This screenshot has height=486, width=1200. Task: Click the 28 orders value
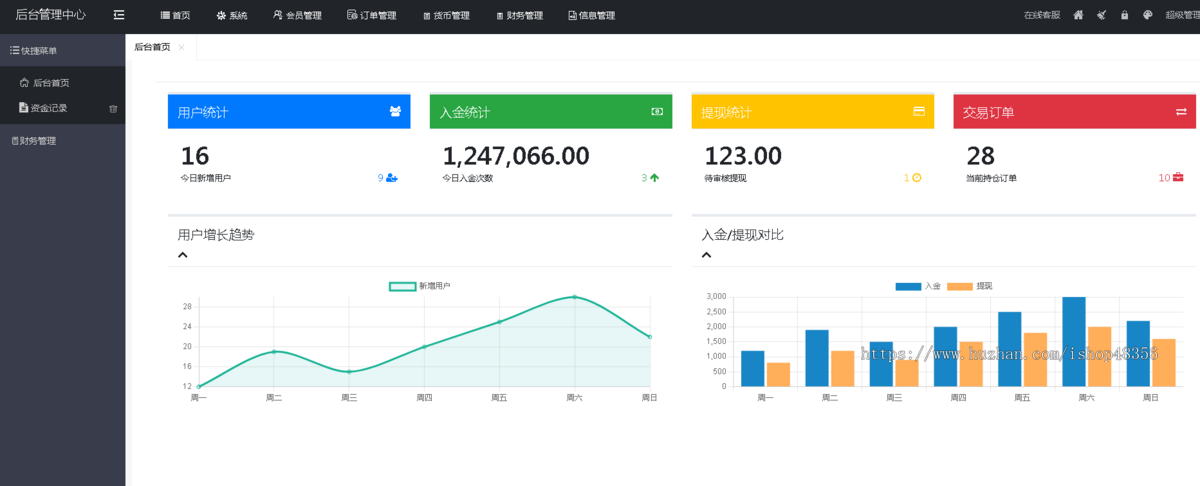981,156
